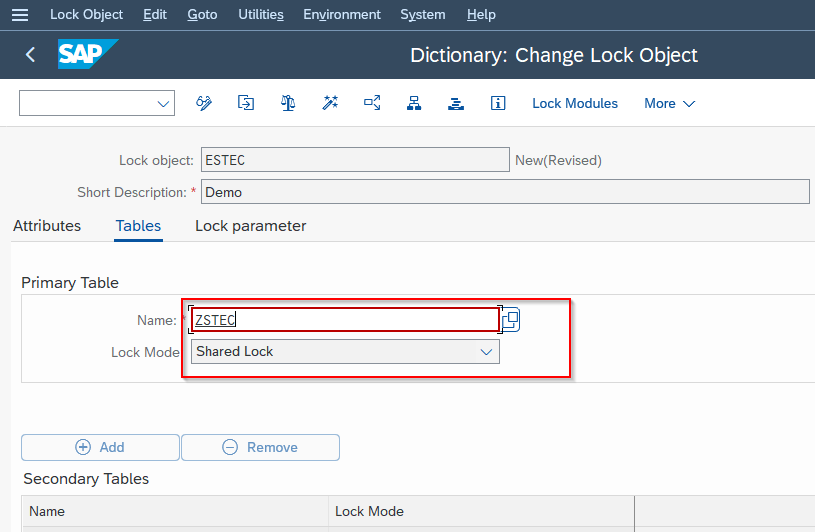Click the Check scales icon
Screen dimensions: 815x532
point(288,103)
